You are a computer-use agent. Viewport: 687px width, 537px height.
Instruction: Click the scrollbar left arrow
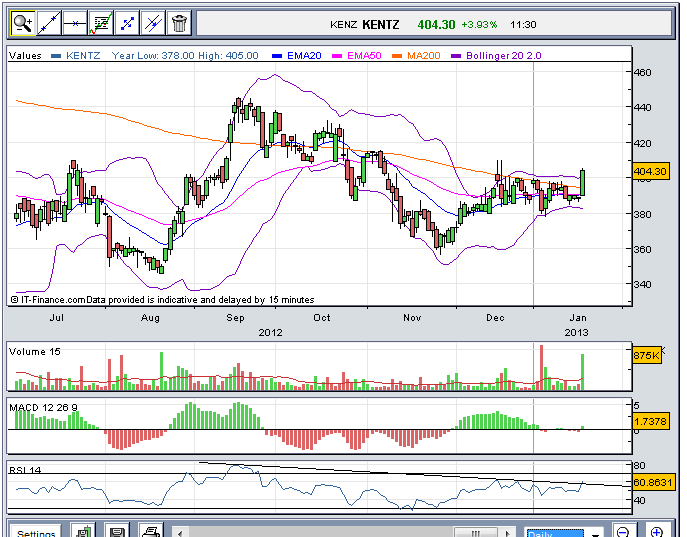coord(179,532)
